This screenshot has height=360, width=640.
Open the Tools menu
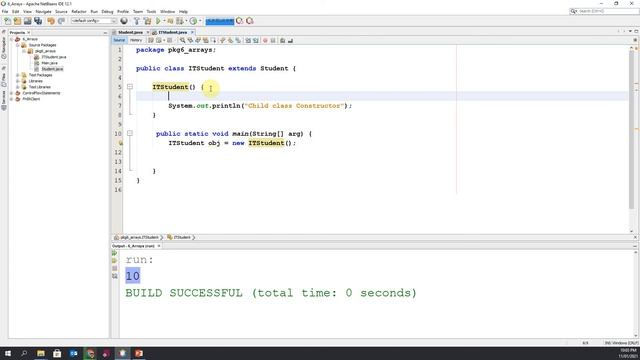pyautogui.click(x=151, y=11)
